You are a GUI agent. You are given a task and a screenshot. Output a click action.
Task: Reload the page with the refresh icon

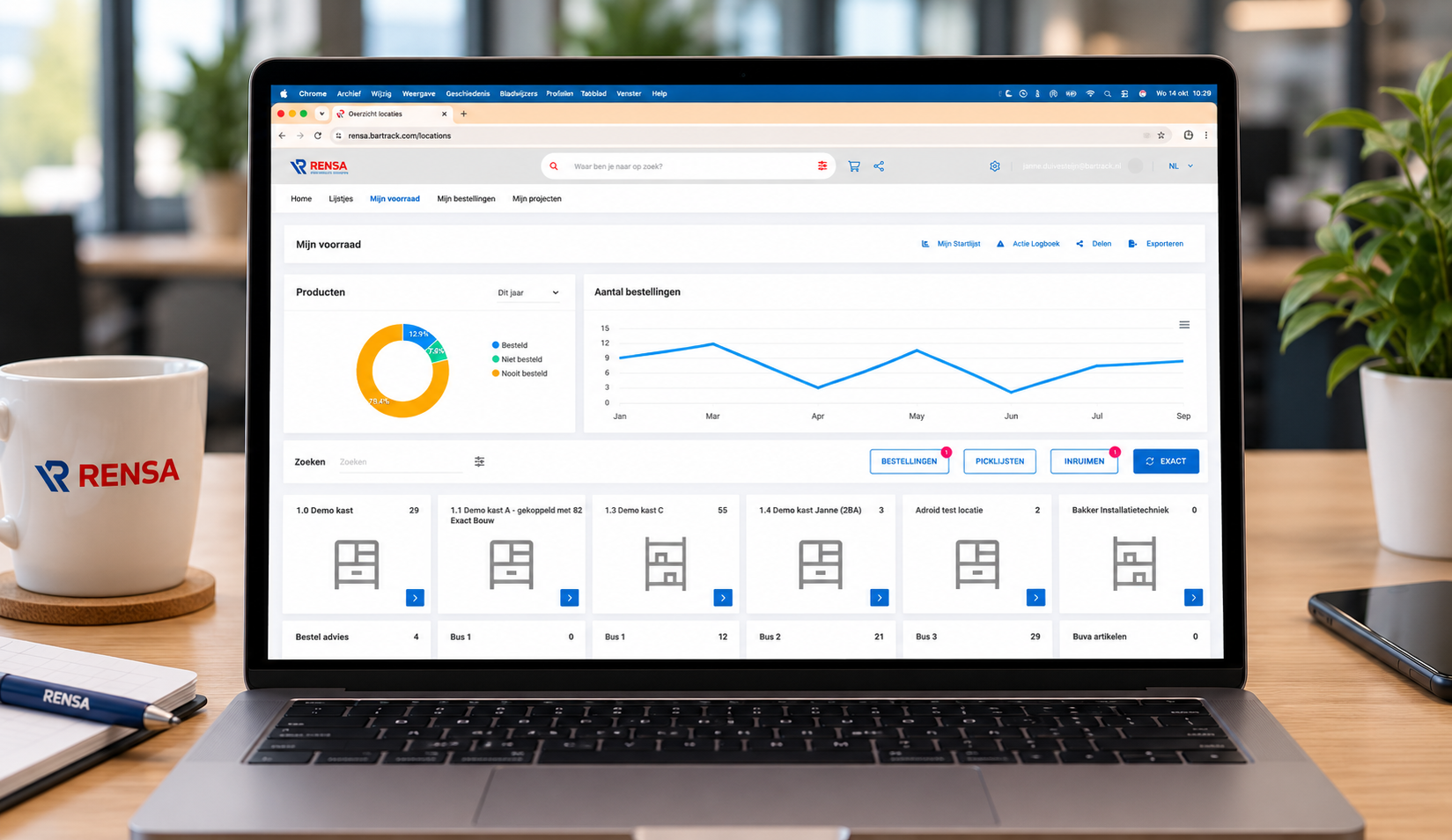[x=318, y=136]
